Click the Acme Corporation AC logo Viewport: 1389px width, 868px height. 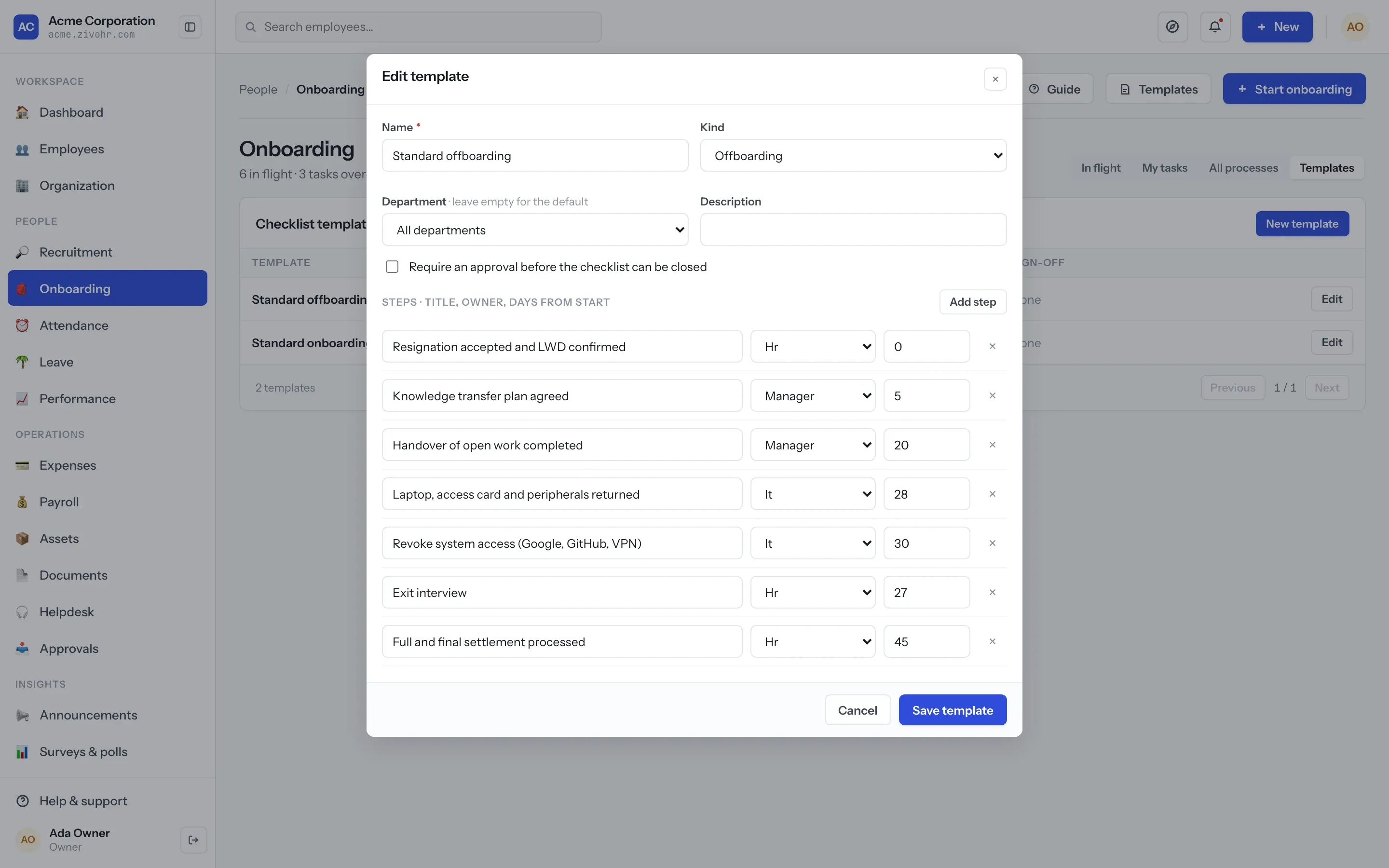click(x=26, y=27)
